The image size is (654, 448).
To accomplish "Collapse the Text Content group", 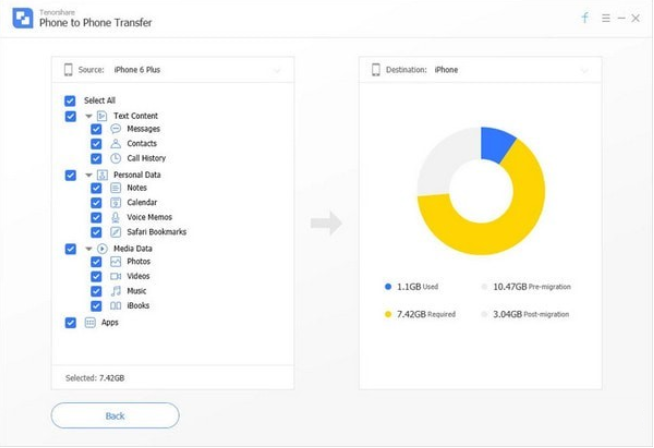I will point(88,116).
